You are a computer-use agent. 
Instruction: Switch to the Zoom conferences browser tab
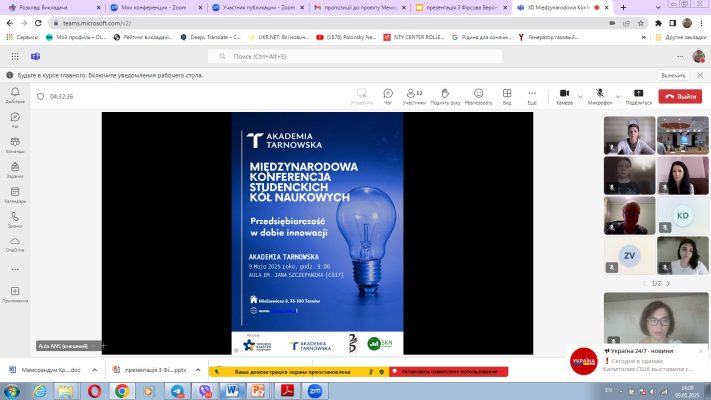(x=156, y=8)
